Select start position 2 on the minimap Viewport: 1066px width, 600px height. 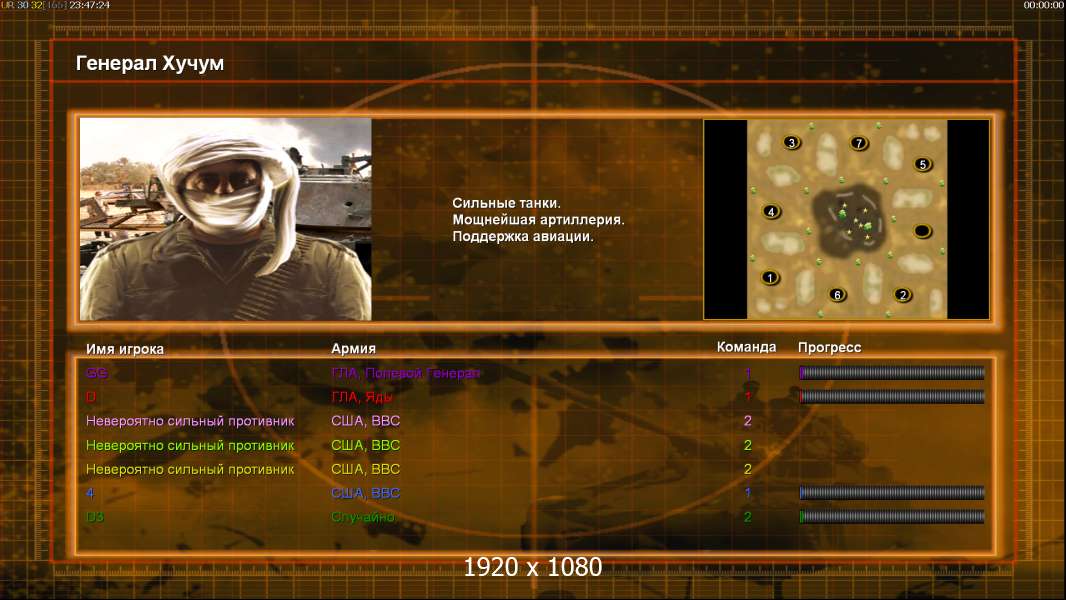[x=902, y=294]
